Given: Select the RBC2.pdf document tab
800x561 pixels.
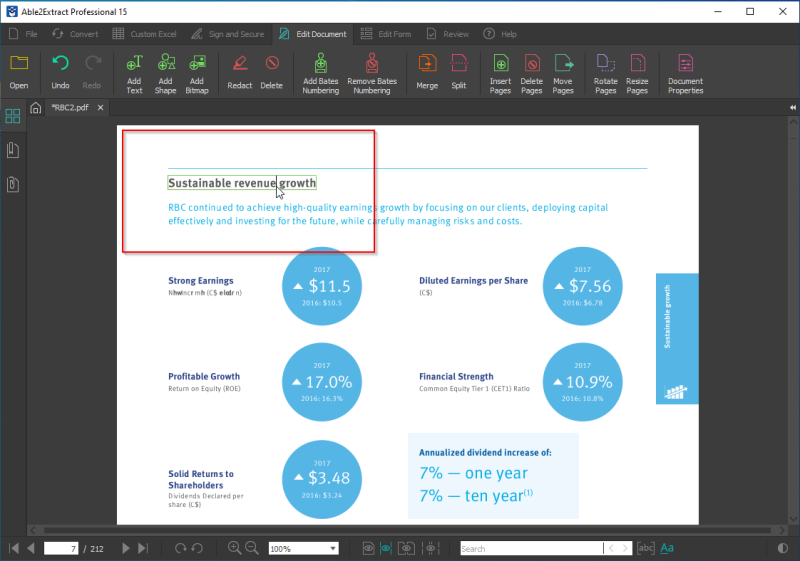Looking at the screenshot, I should click(70, 108).
